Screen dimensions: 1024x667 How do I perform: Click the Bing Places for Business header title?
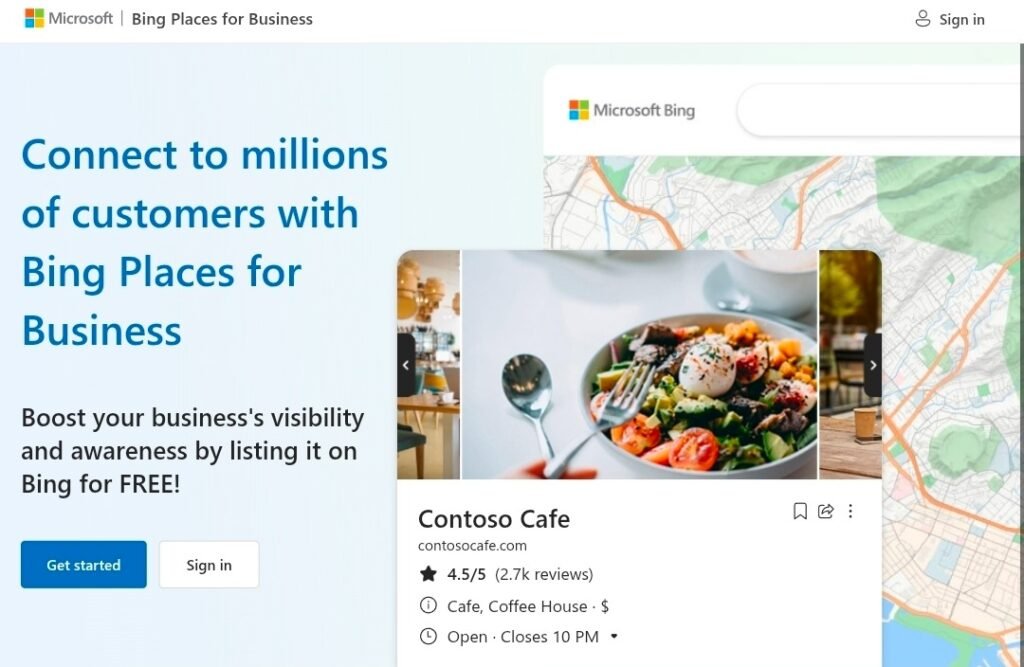pyautogui.click(x=222, y=19)
